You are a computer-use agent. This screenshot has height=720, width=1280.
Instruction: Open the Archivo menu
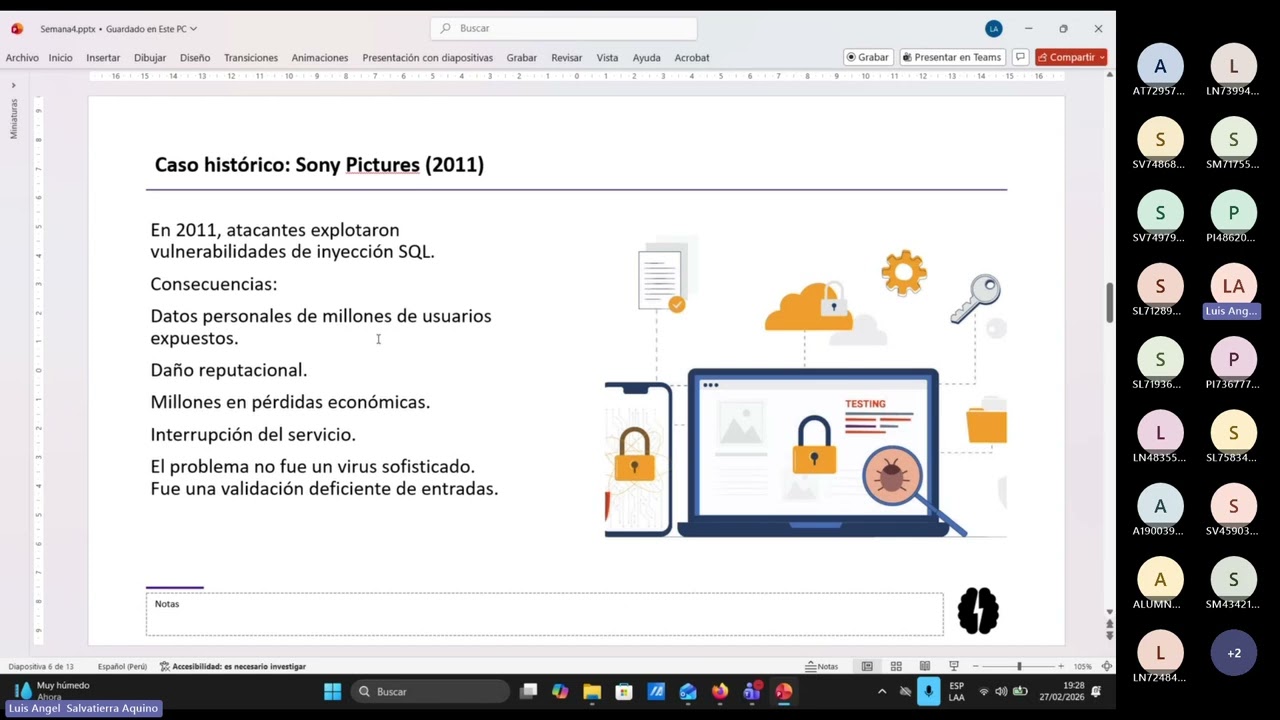(22, 57)
